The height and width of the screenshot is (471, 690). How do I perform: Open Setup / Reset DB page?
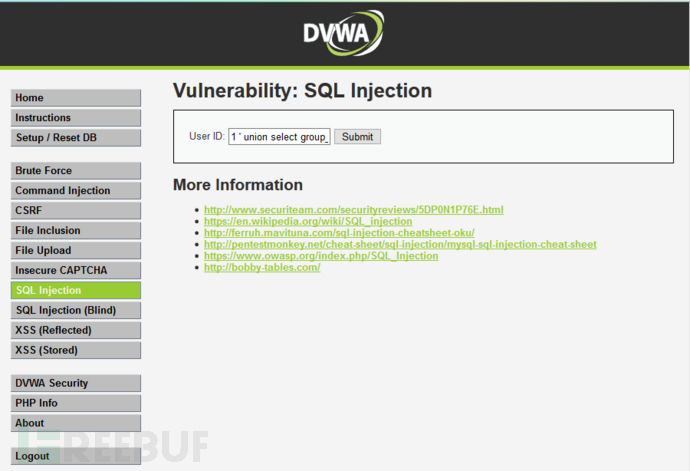click(76, 138)
